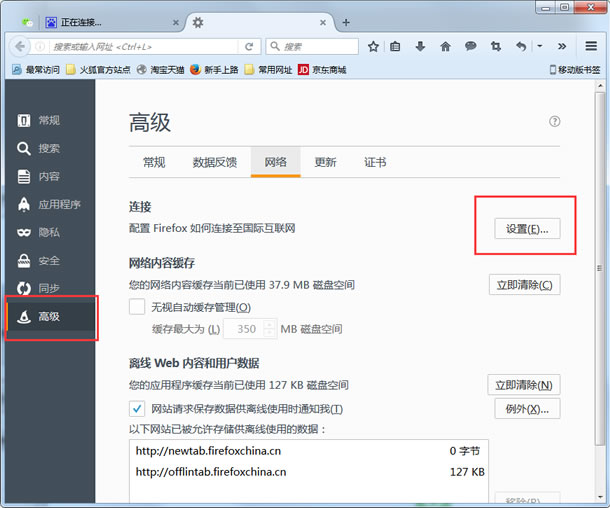Click the help question mark icon

point(555,121)
